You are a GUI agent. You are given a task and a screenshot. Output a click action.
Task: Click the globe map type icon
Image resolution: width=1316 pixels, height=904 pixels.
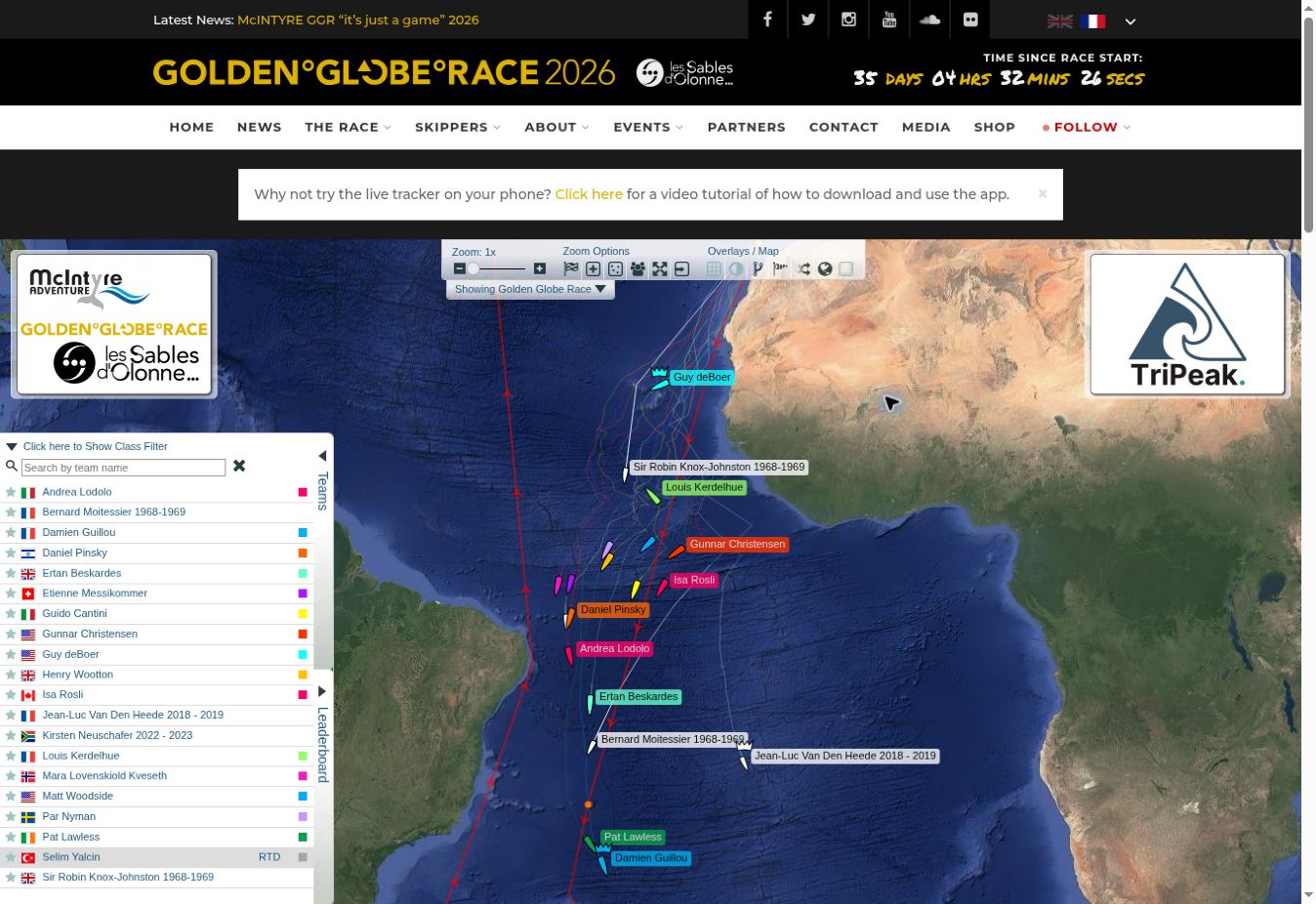tap(825, 268)
